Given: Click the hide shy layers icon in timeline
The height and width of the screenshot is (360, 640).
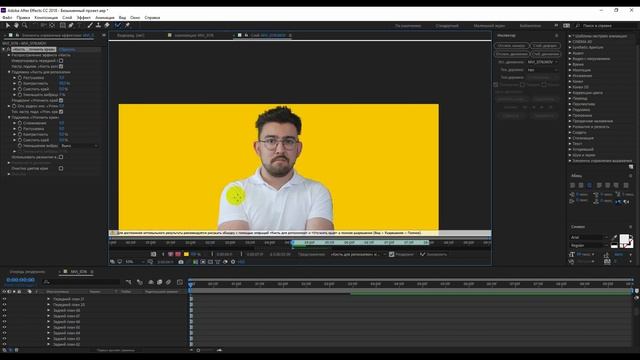Looking at the screenshot, I should pyautogui.click(x=151, y=282).
